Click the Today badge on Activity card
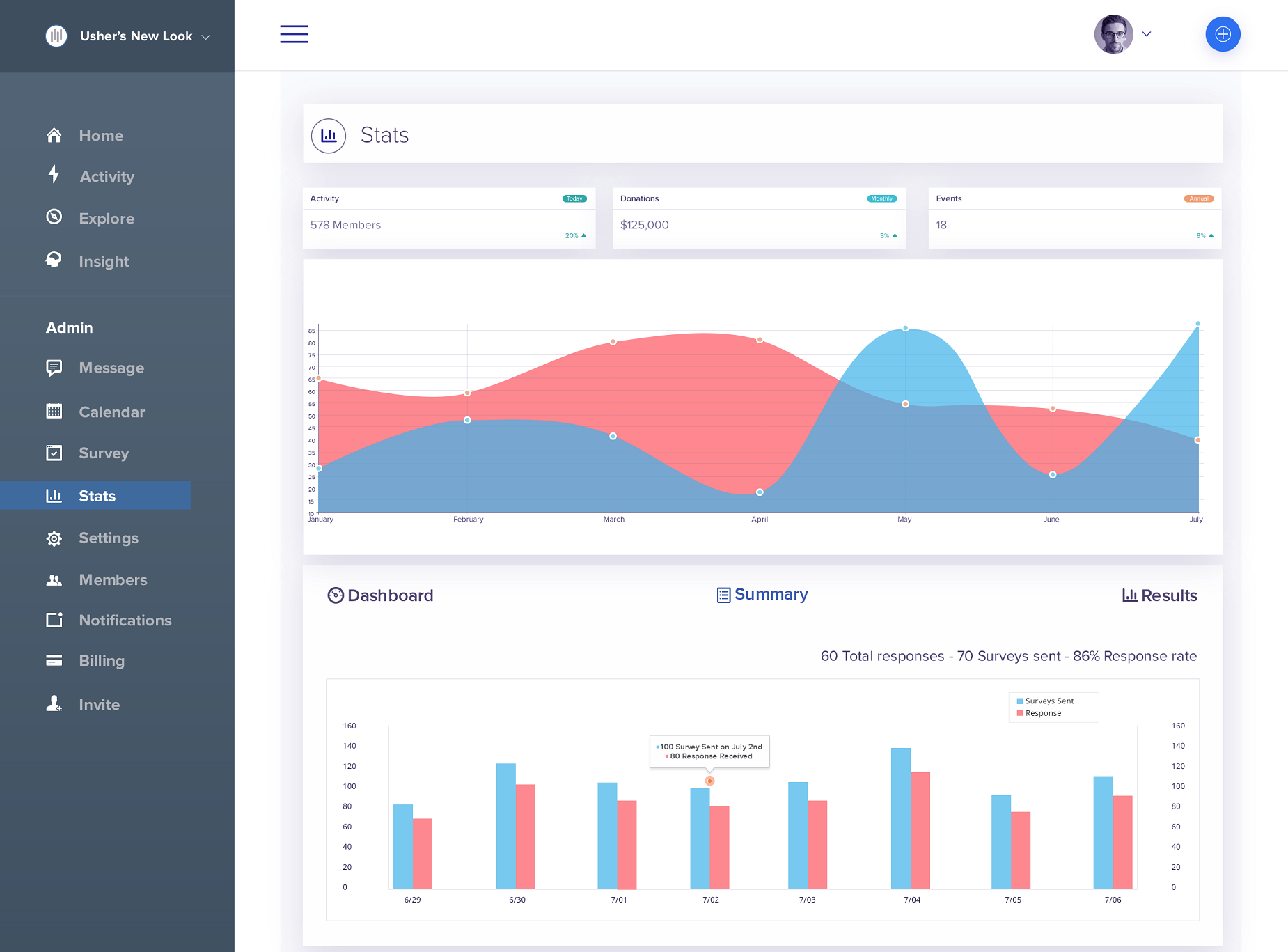The height and width of the screenshot is (952, 1288). point(574,198)
